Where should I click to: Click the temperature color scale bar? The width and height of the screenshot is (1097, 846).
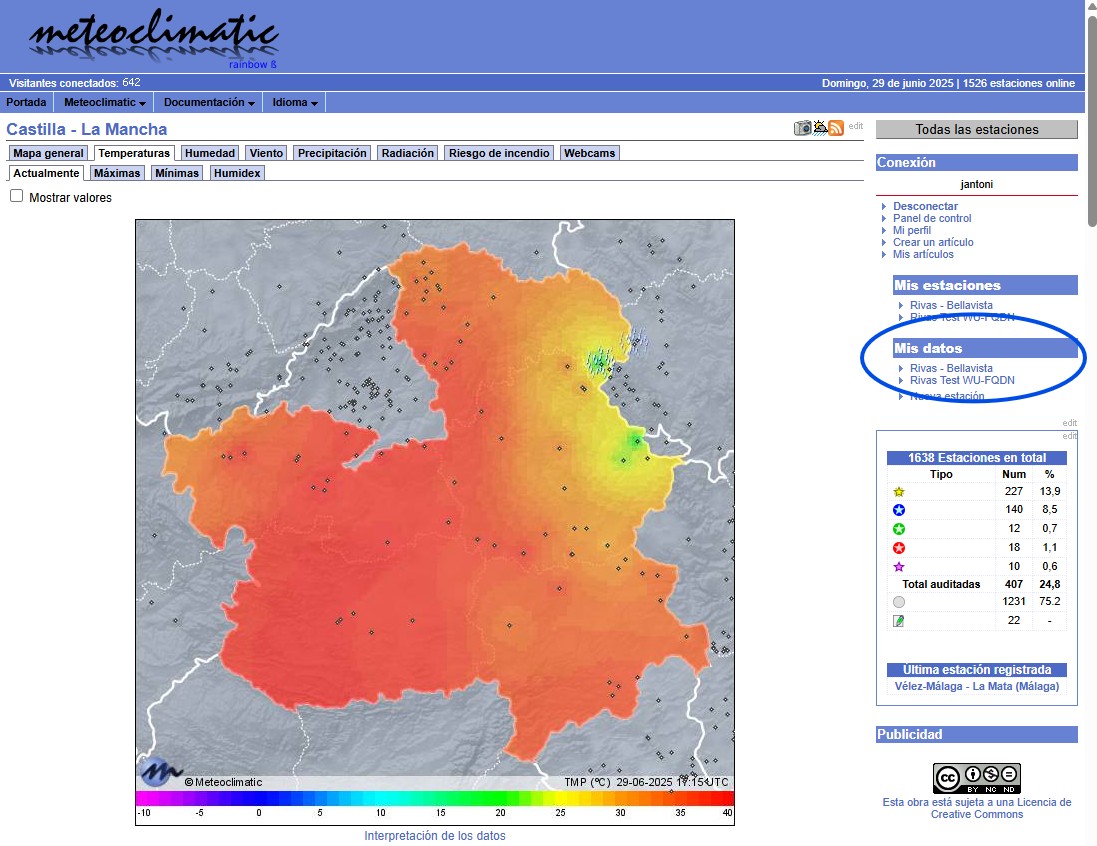[435, 799]
